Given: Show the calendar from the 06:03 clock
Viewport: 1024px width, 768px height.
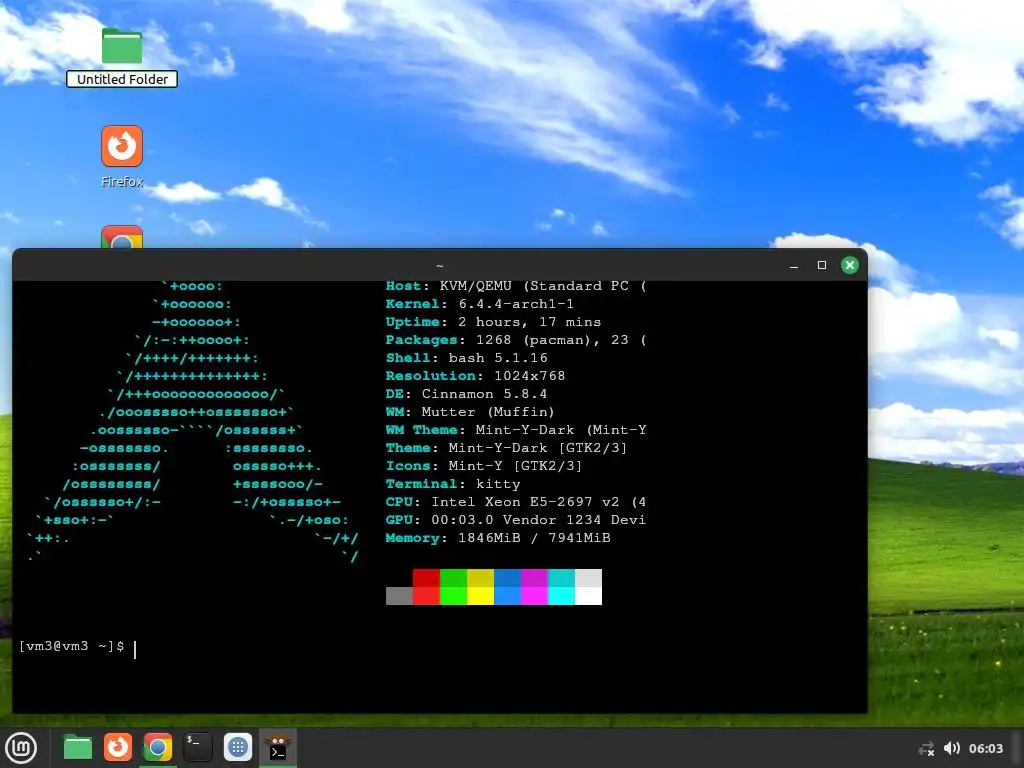Looking at the screenshot, I should coord(985,748).
